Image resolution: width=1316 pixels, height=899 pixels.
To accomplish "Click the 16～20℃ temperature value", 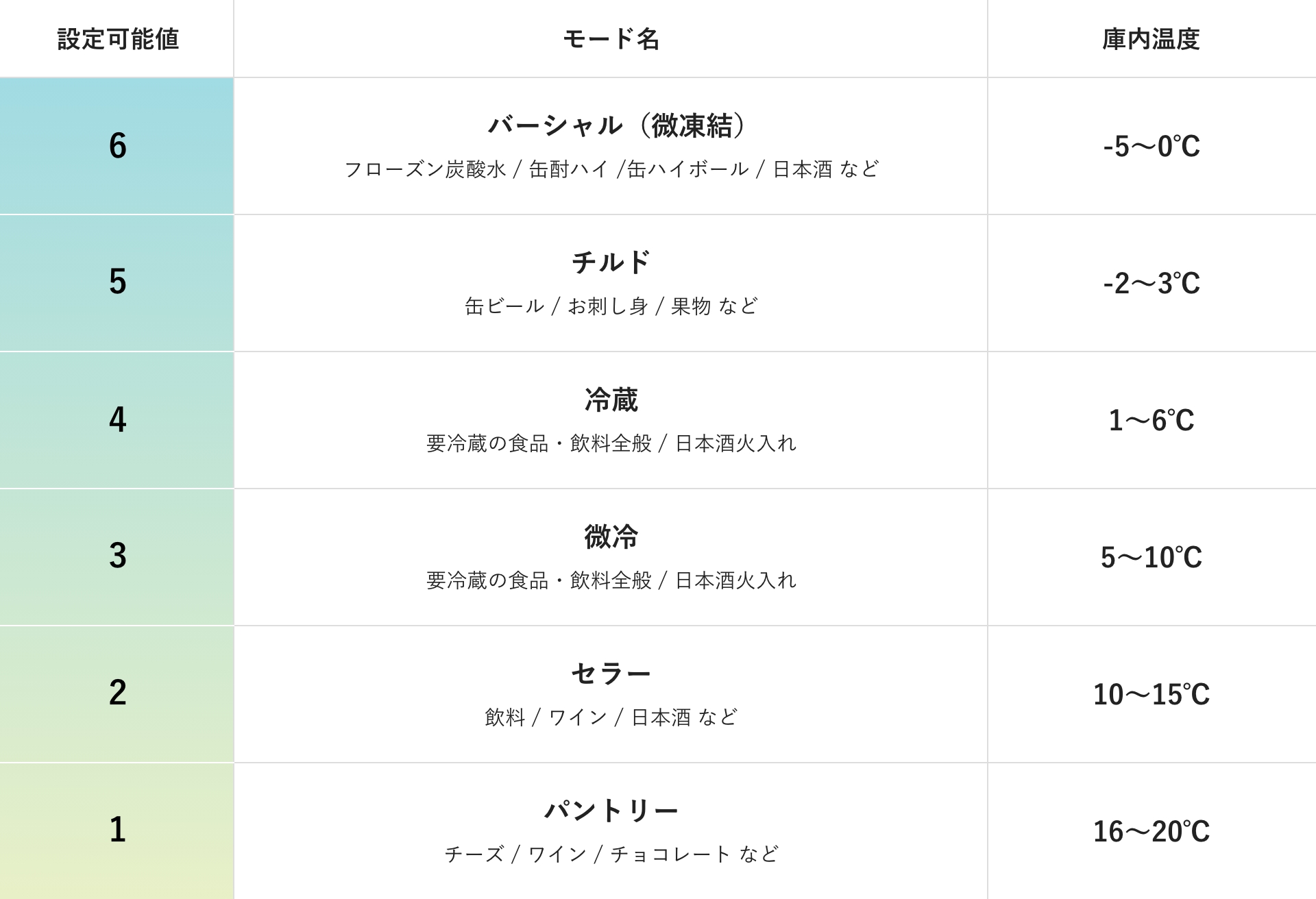I will pyautogui.click(x=1151, y=832).
